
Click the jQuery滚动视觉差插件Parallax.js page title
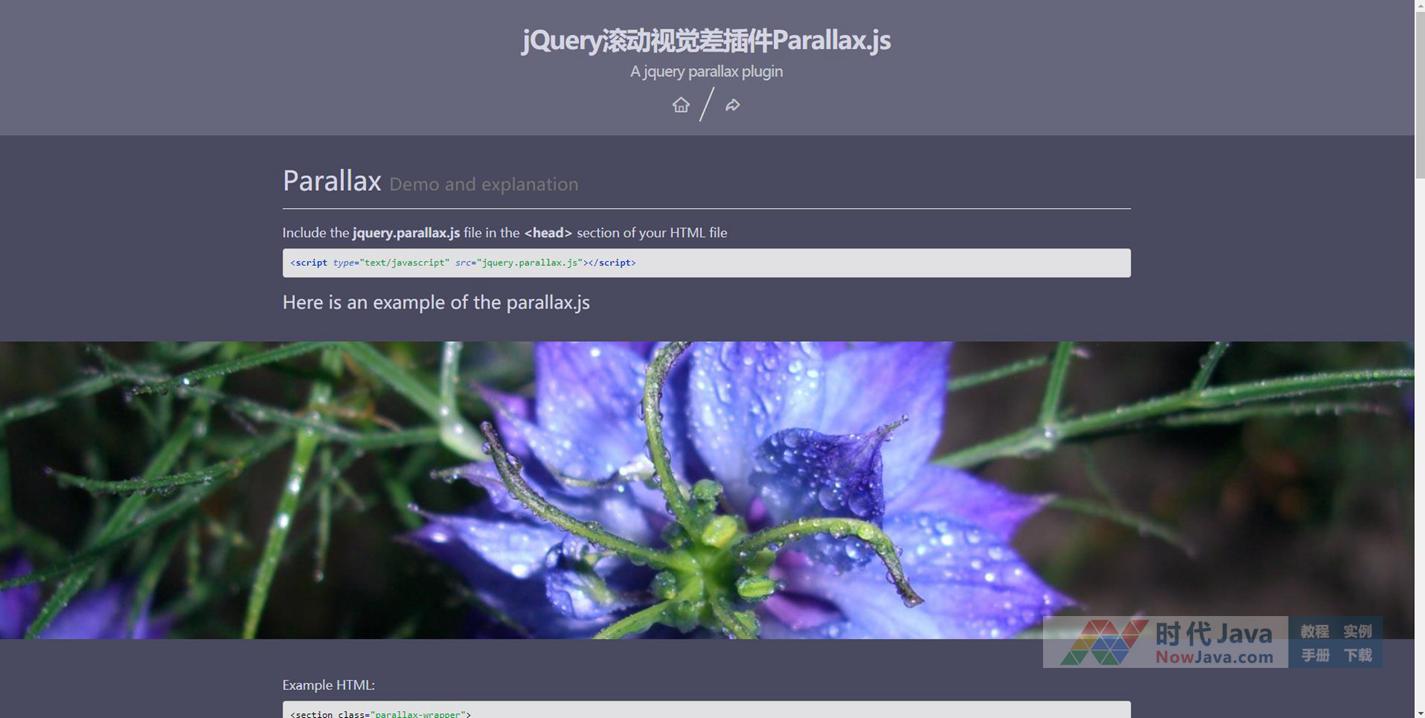click(x=706, y=40)
